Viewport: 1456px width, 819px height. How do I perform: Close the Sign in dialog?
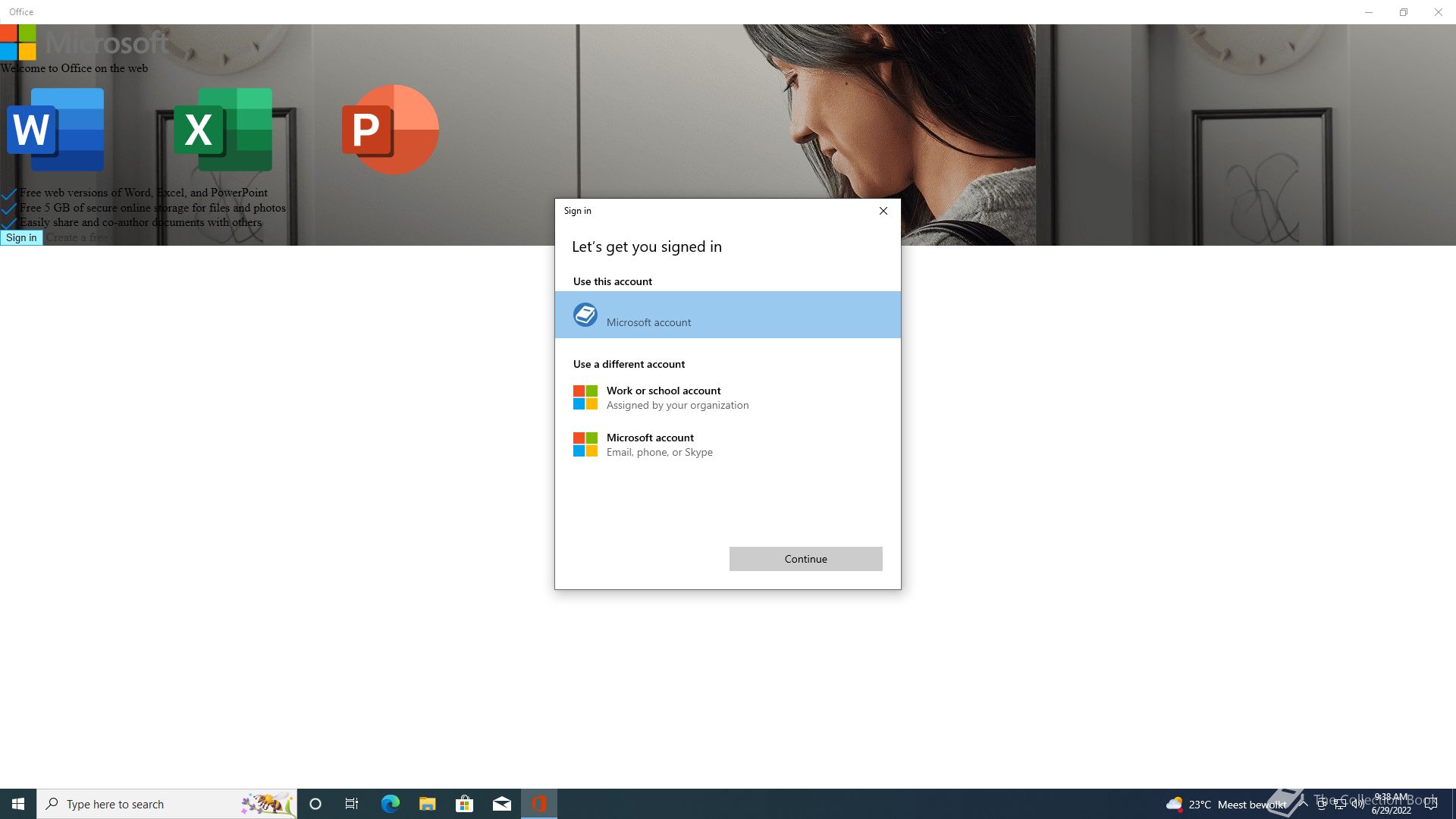(x=883, y=211)
